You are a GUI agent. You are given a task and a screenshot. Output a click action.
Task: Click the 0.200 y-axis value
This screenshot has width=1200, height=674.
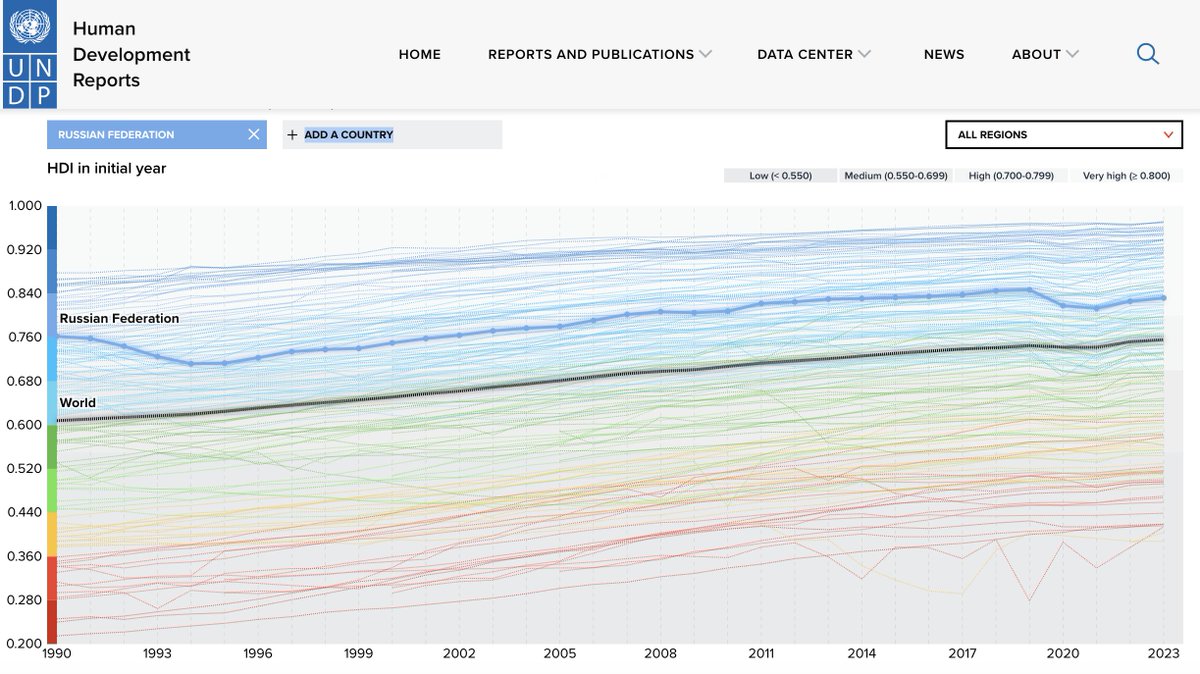tap(24, 643)
